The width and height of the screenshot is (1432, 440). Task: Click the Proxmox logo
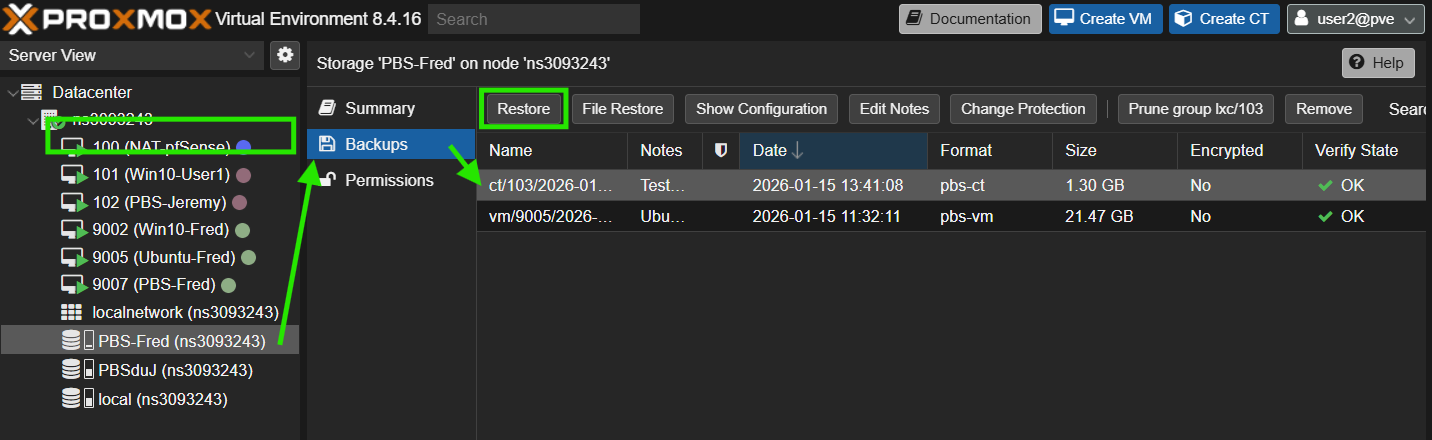tap(108, 19)
